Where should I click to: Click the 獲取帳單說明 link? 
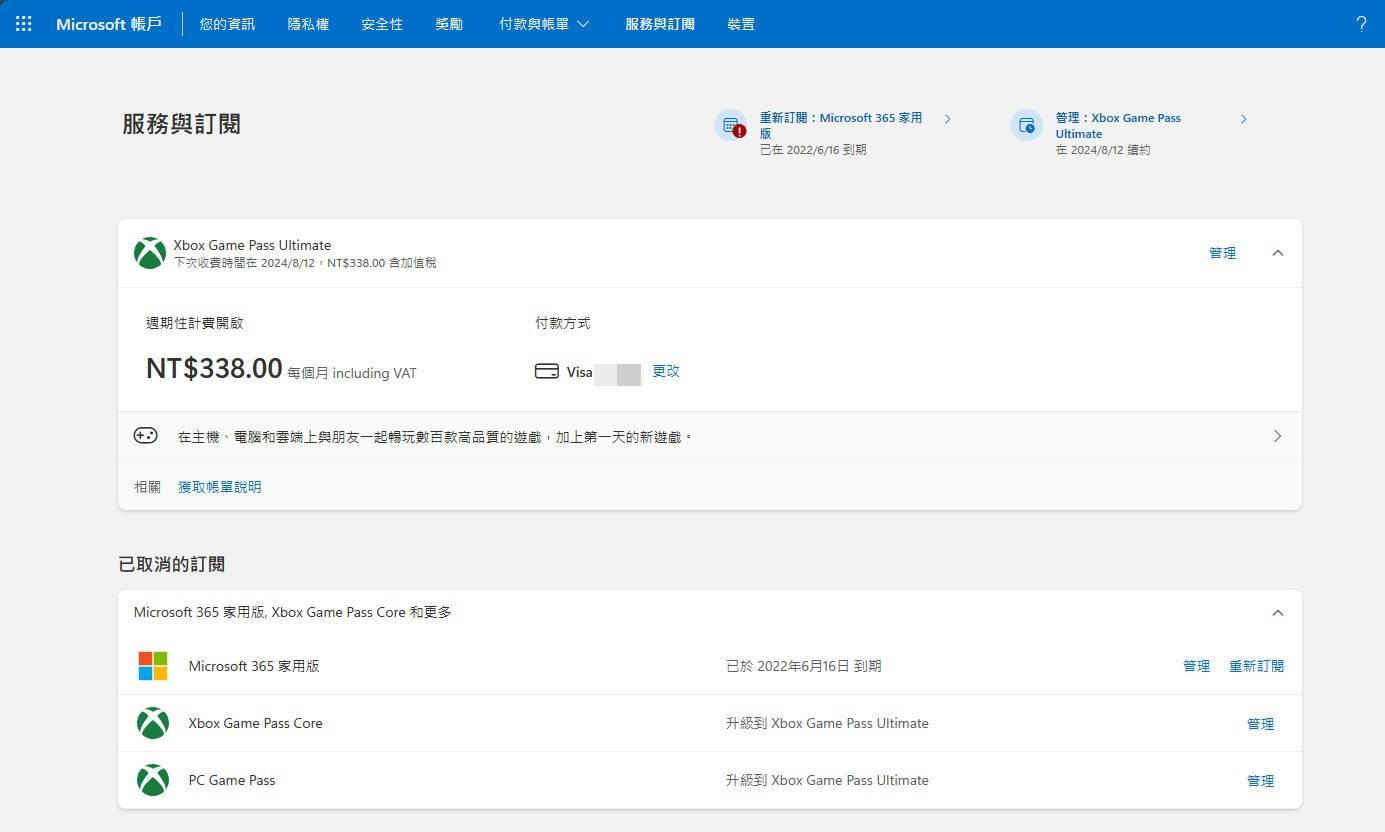pos(220,487)
